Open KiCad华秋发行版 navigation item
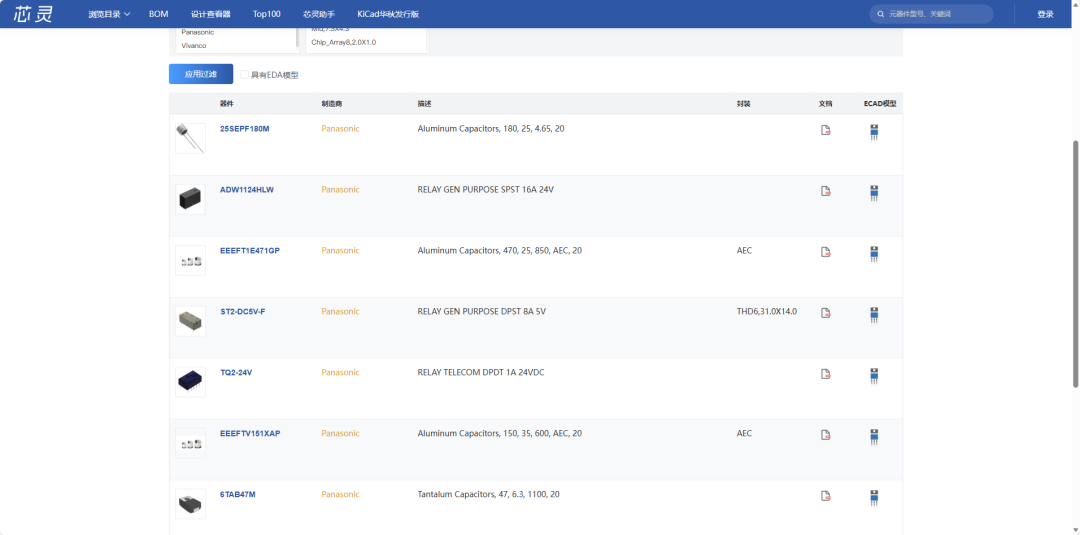Viewport: 1080px width, 535px height. click(x=388, y=14)
